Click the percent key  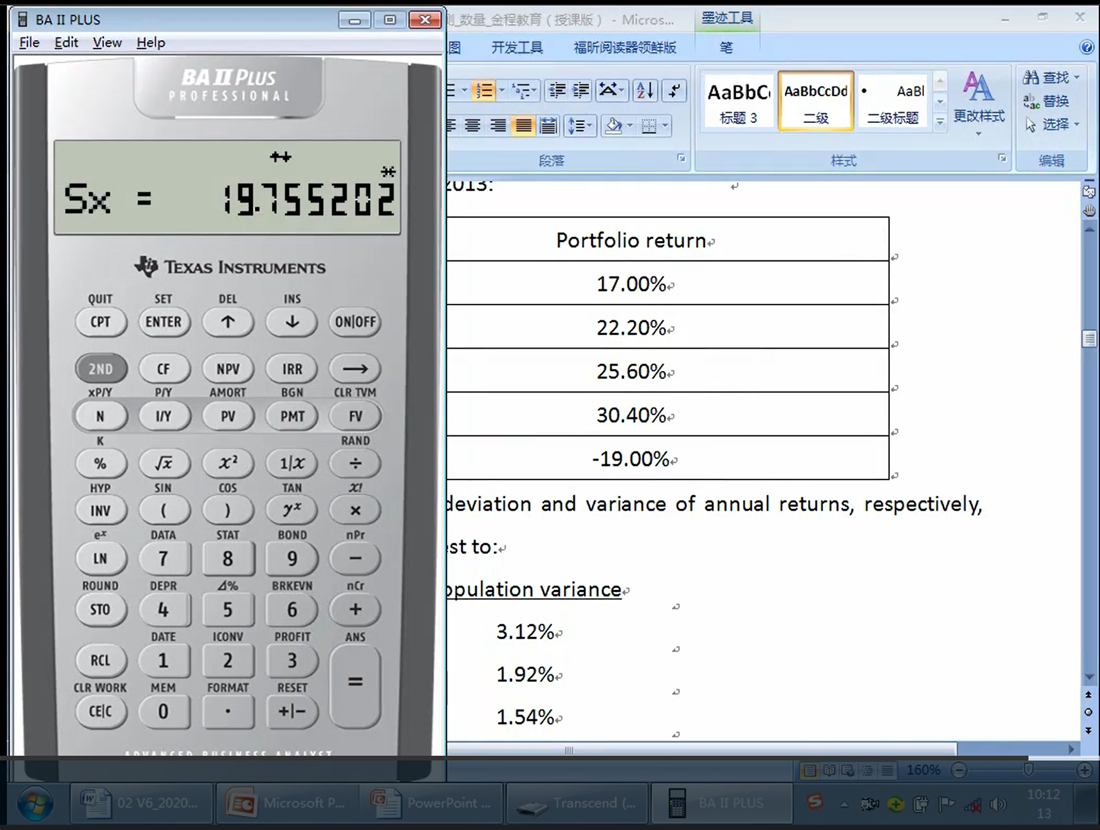tap(100, 463)
